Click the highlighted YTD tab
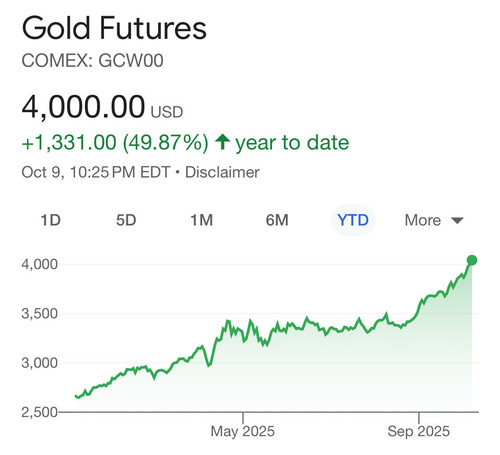 point(353,220)
